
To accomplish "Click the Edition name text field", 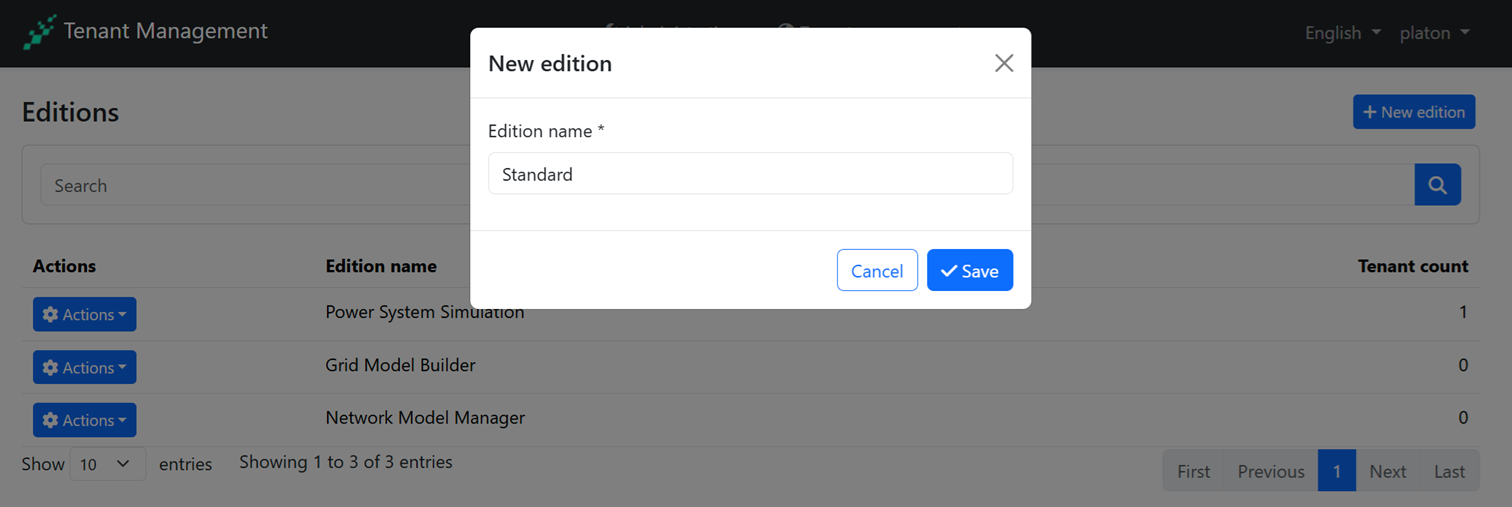I will (x=750, y=174).
